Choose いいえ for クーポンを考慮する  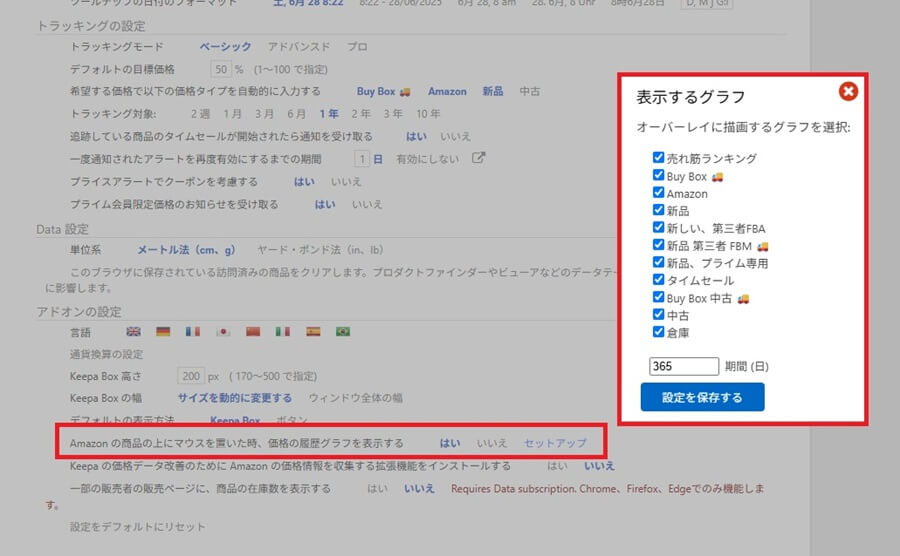346,181
